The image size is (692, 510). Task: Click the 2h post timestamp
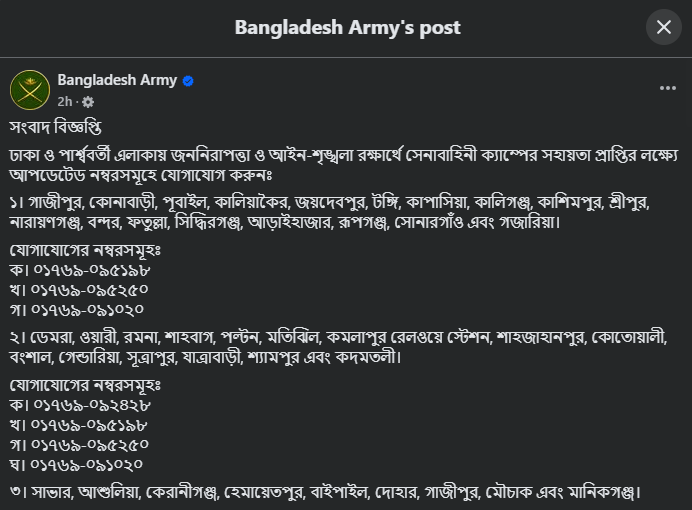pos(65,102)
